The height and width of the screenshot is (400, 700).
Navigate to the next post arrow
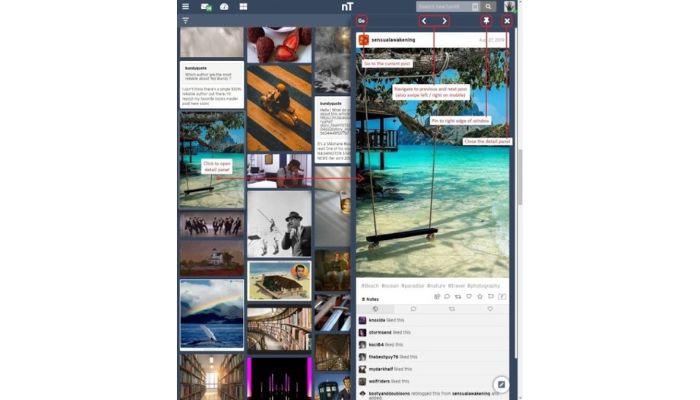444,21
